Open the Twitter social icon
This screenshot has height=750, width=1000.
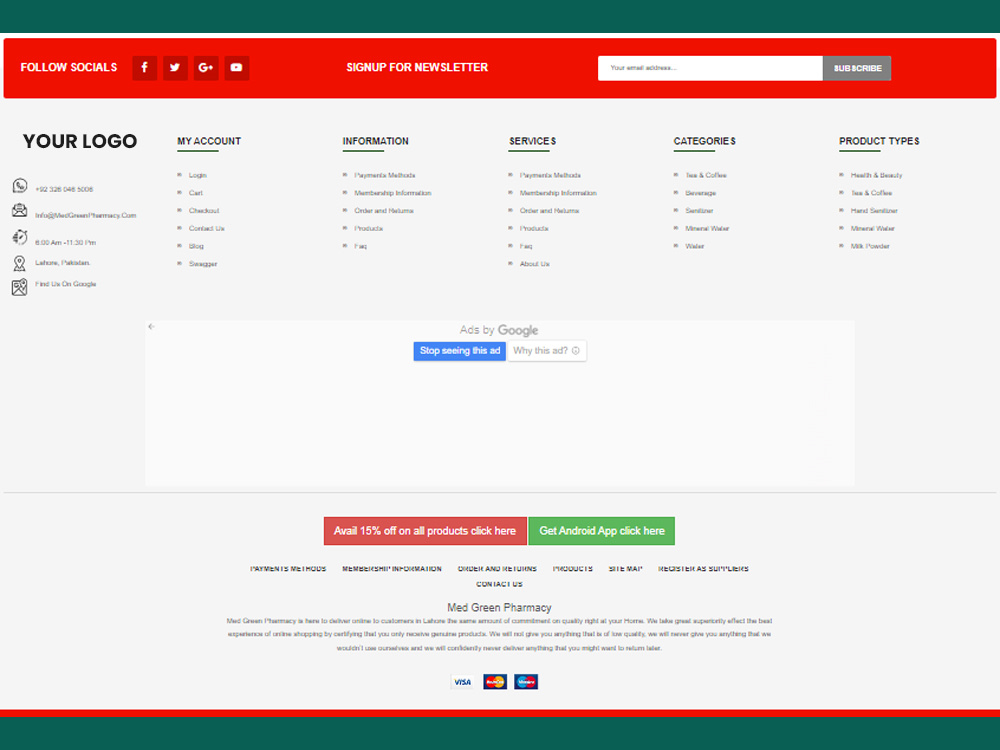tap(175, 68)
